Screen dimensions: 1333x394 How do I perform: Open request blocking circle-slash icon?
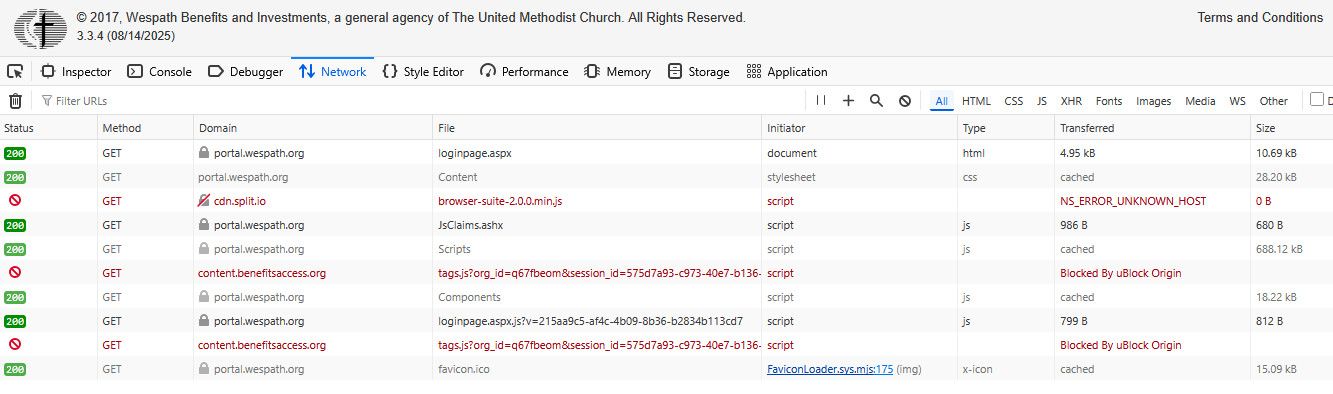click(905, 101)
